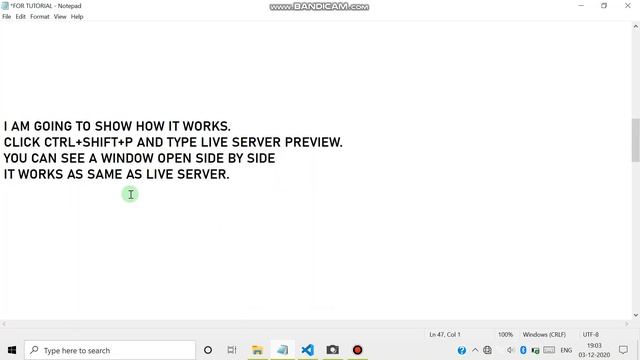Click the line "IT WORKS AS SAME AS LIVE SERVER."
This screenshot has width=640, height=360.
(116, 174)
